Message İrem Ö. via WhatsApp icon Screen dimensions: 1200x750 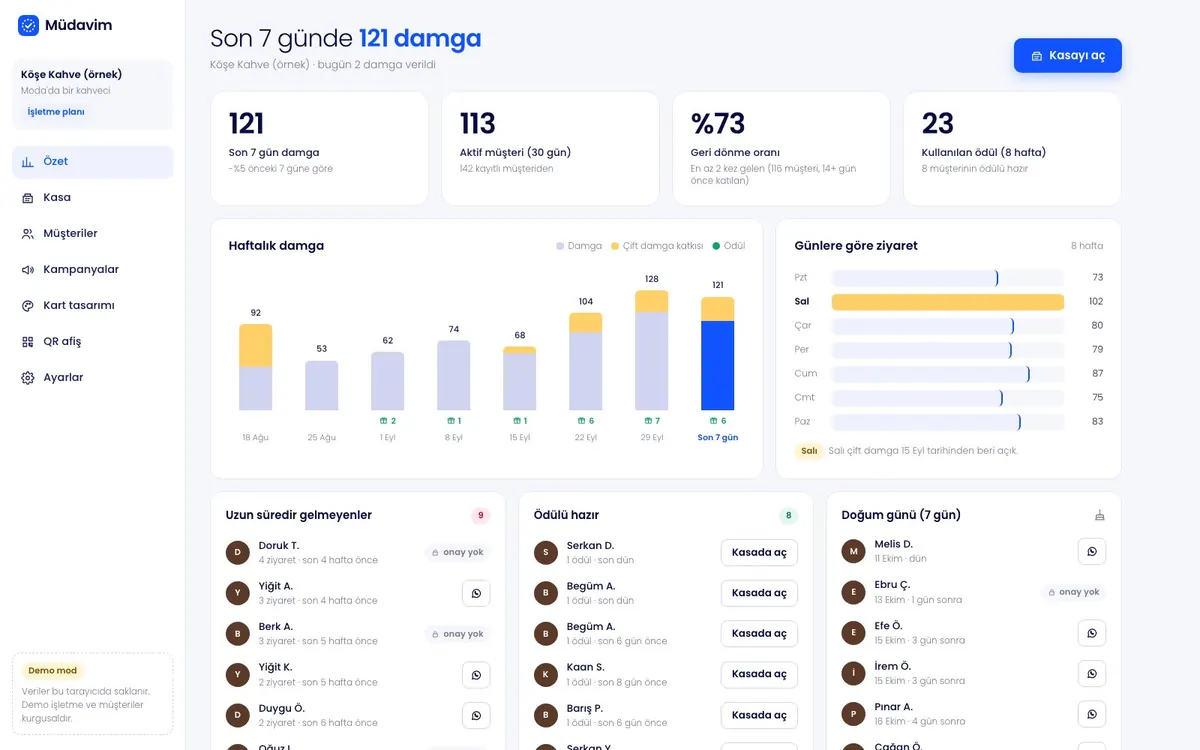[x=1092, y=674]
